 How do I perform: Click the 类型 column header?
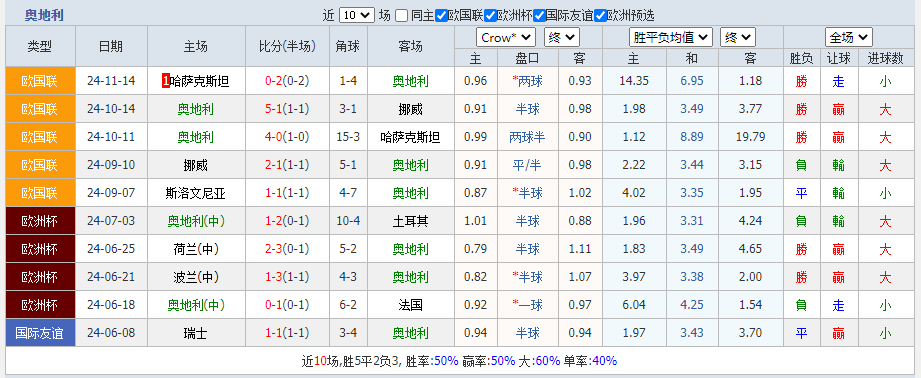(40, 46)
